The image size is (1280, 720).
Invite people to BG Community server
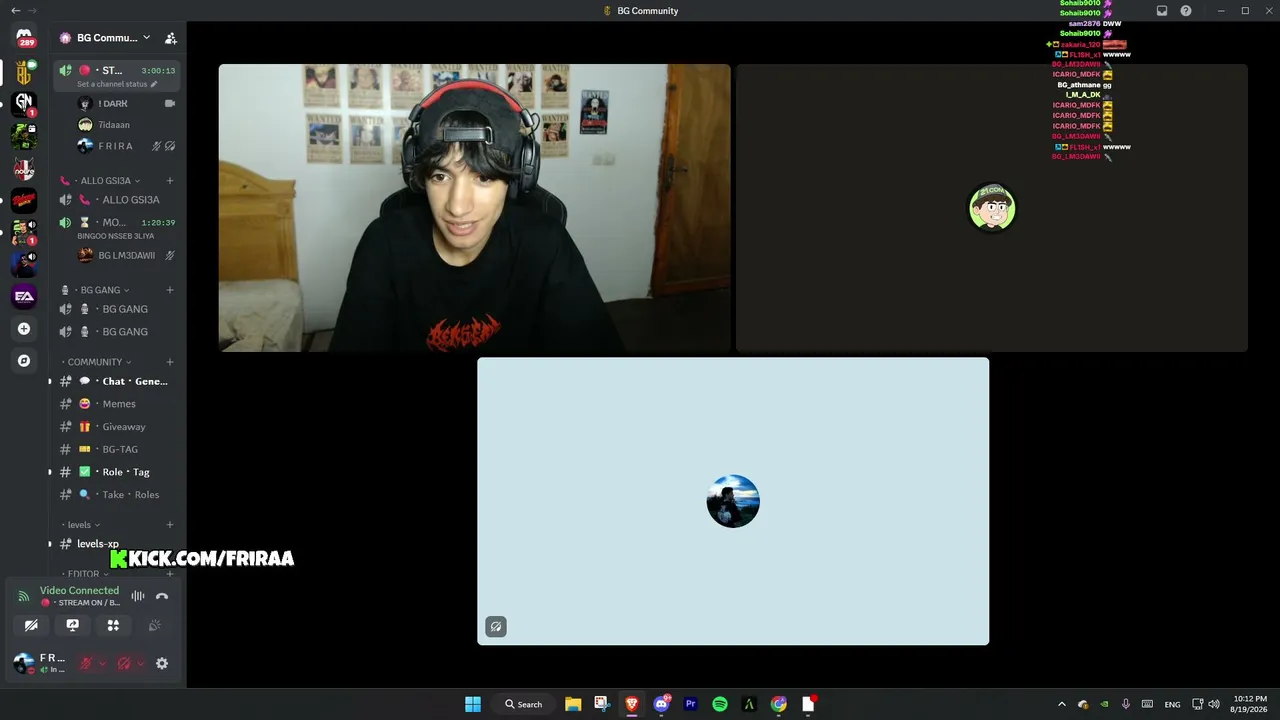pos(171,38)
